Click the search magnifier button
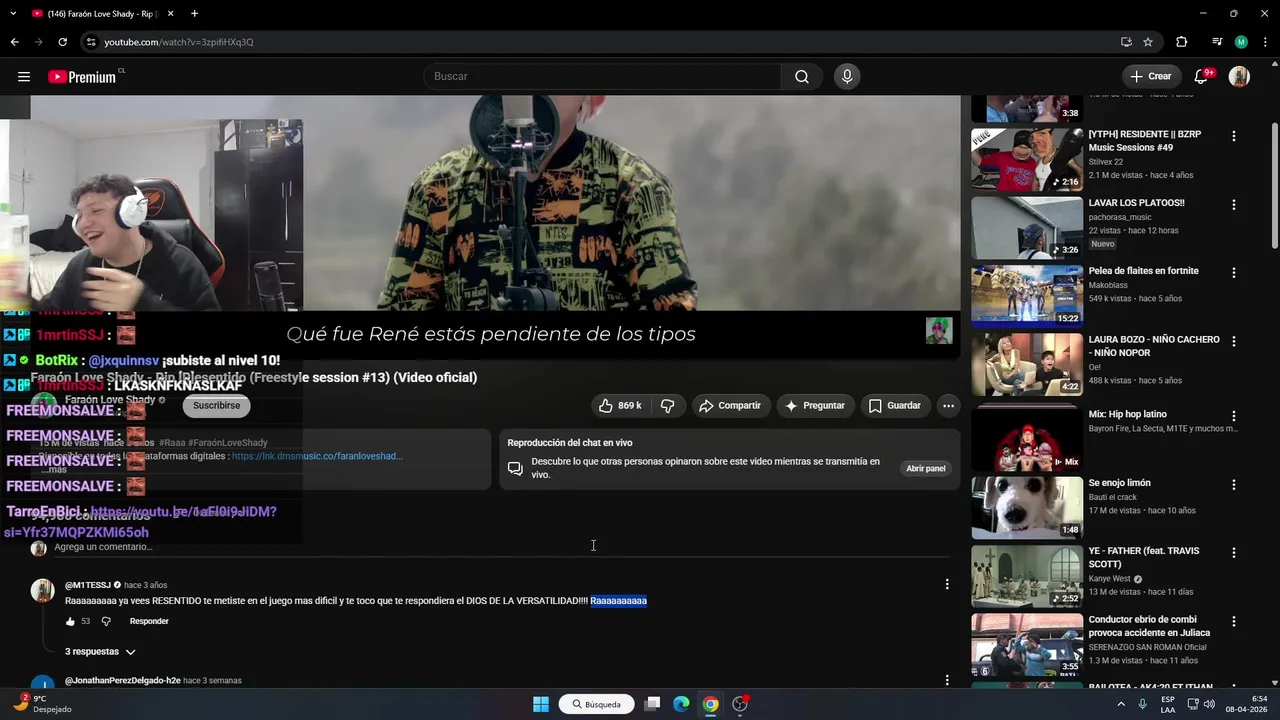Viewport: 1280px width, 720px height. click(x=802, y=77)
